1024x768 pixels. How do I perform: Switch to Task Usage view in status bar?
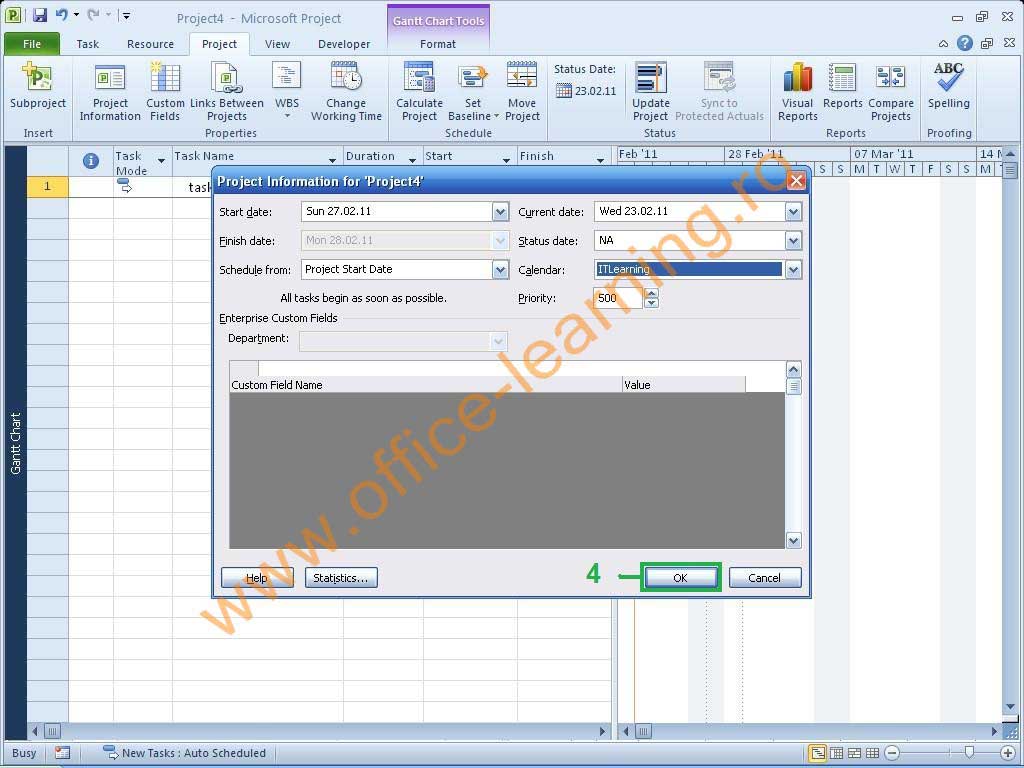tap(836, 753)
